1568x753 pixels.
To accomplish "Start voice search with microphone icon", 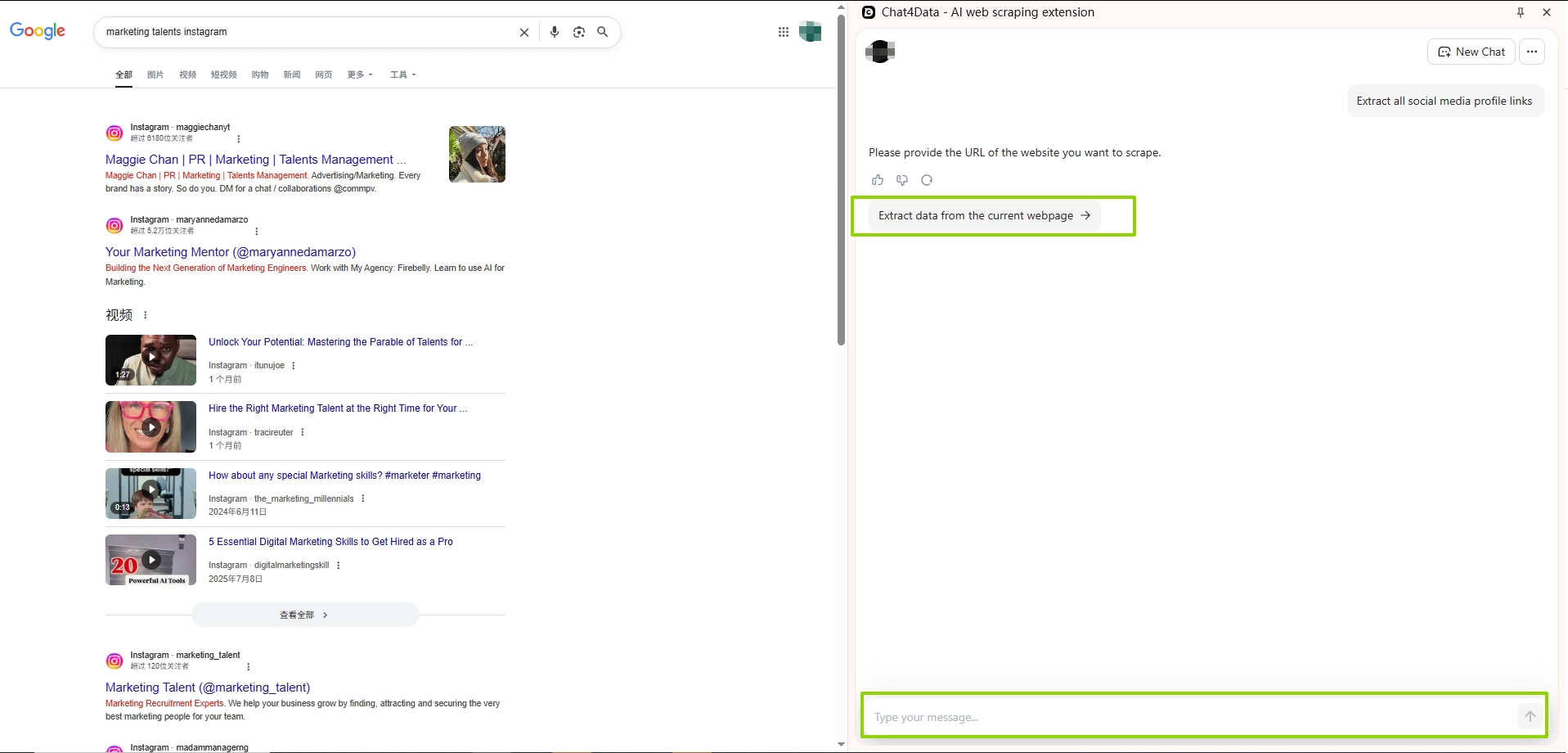I will [555, 32].
